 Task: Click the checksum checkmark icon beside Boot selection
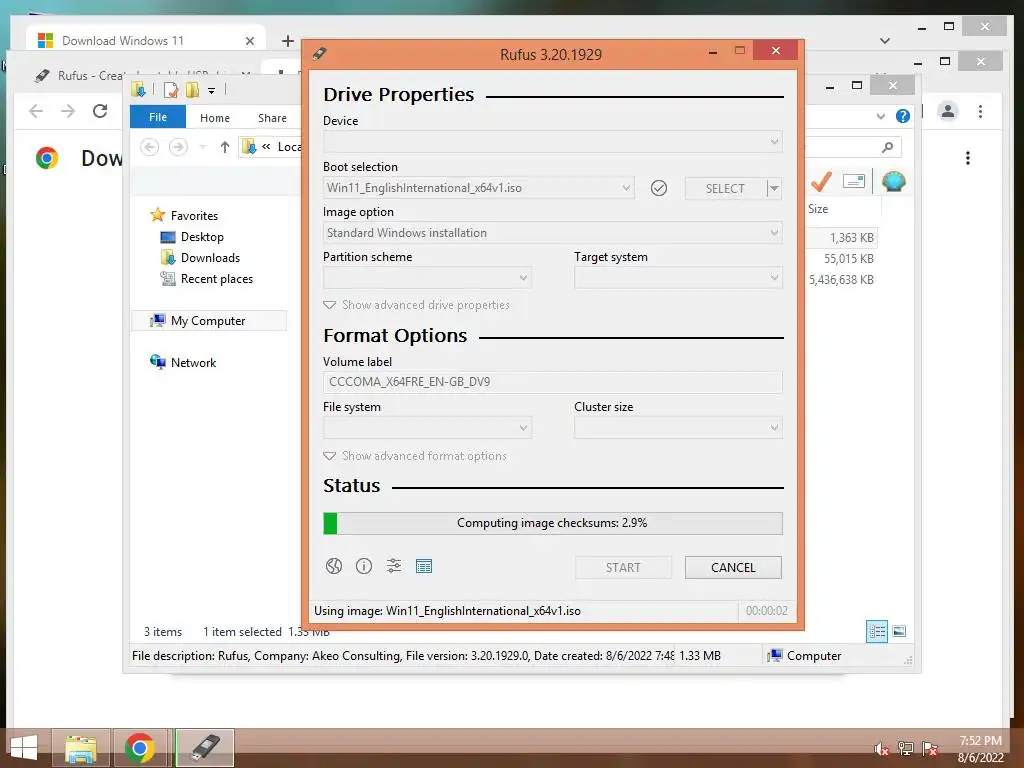tap(659, 188)
